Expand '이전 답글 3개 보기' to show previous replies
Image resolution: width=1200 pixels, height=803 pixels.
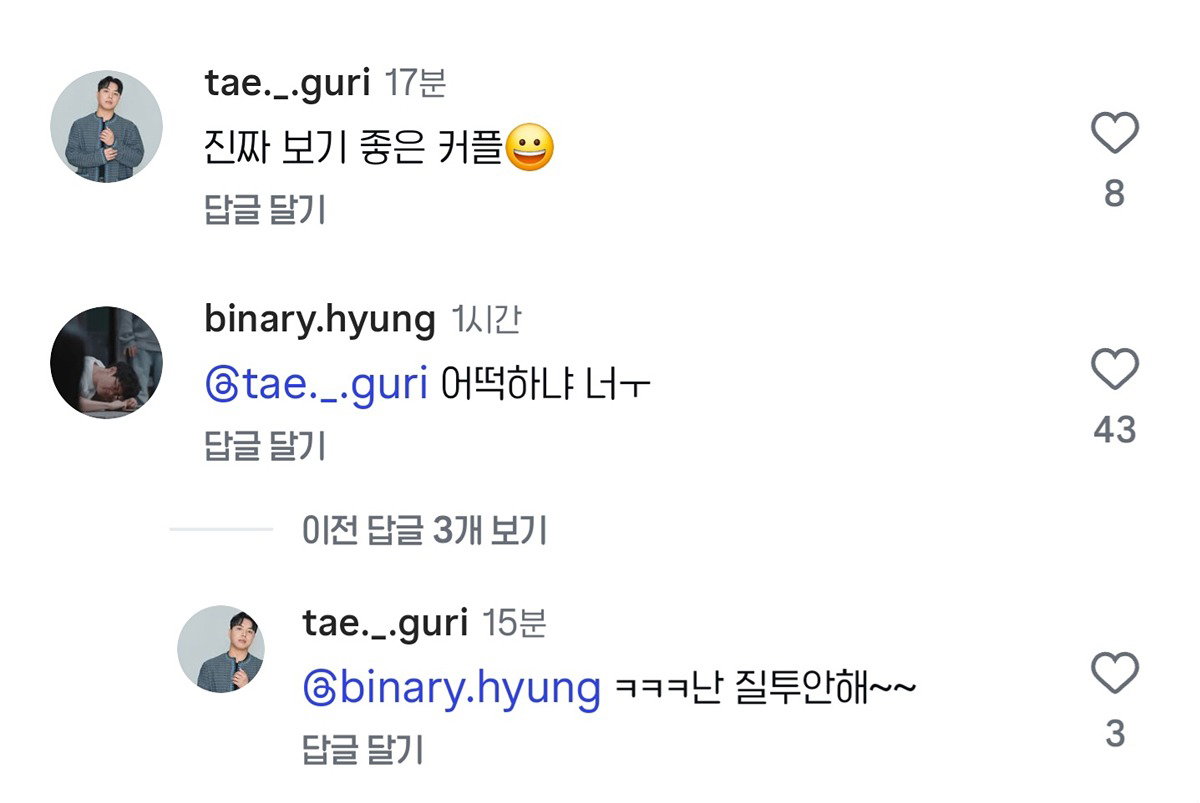[424, 531]
